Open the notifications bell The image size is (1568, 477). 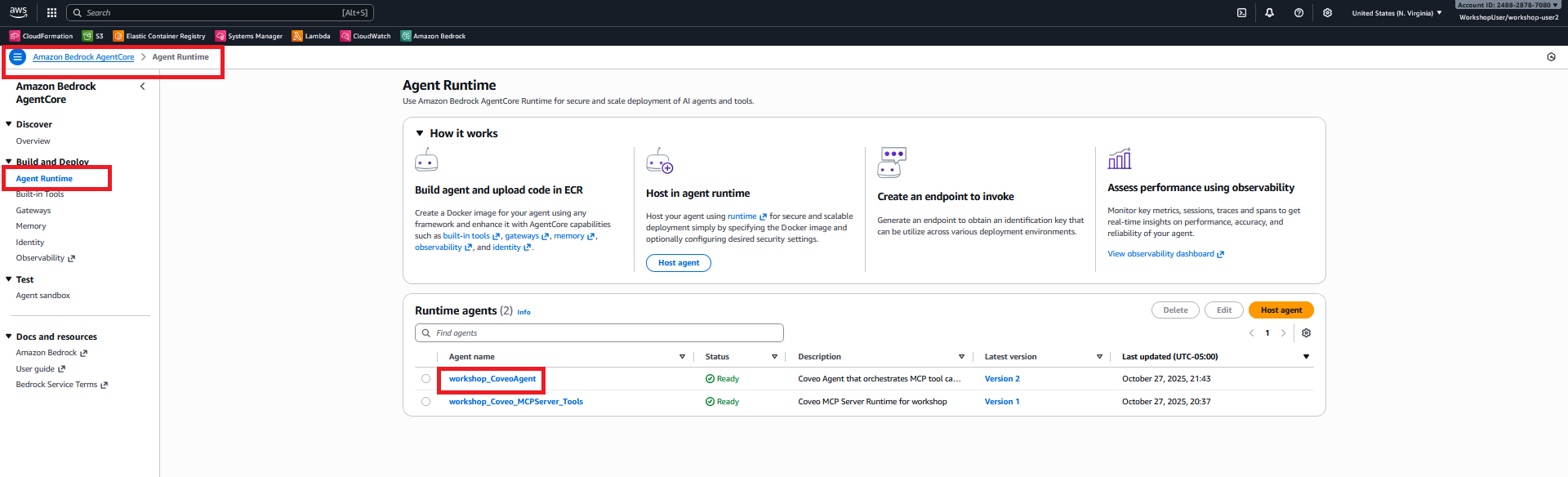click(x=1270, y=13)
